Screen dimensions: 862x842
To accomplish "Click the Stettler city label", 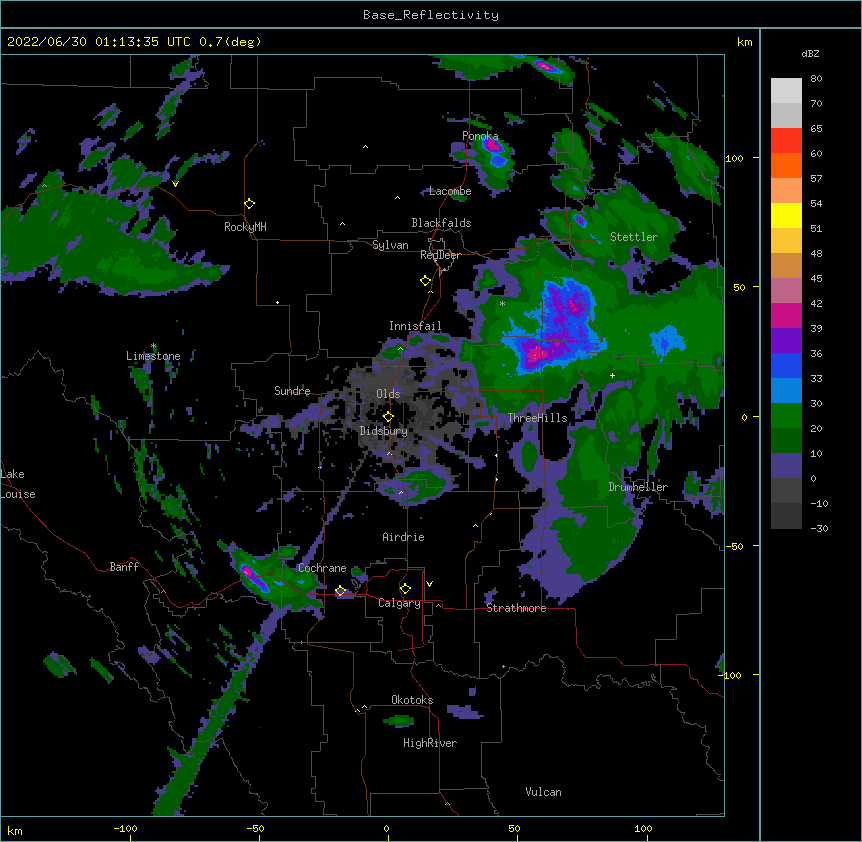I will coord(634,237).
